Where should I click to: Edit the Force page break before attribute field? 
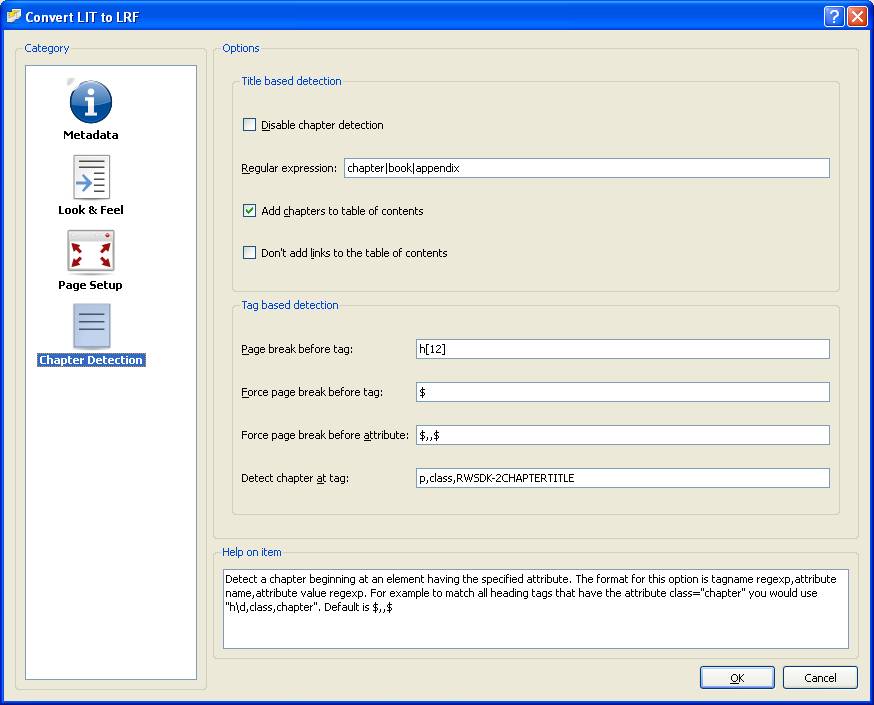(x=623, y=435)
